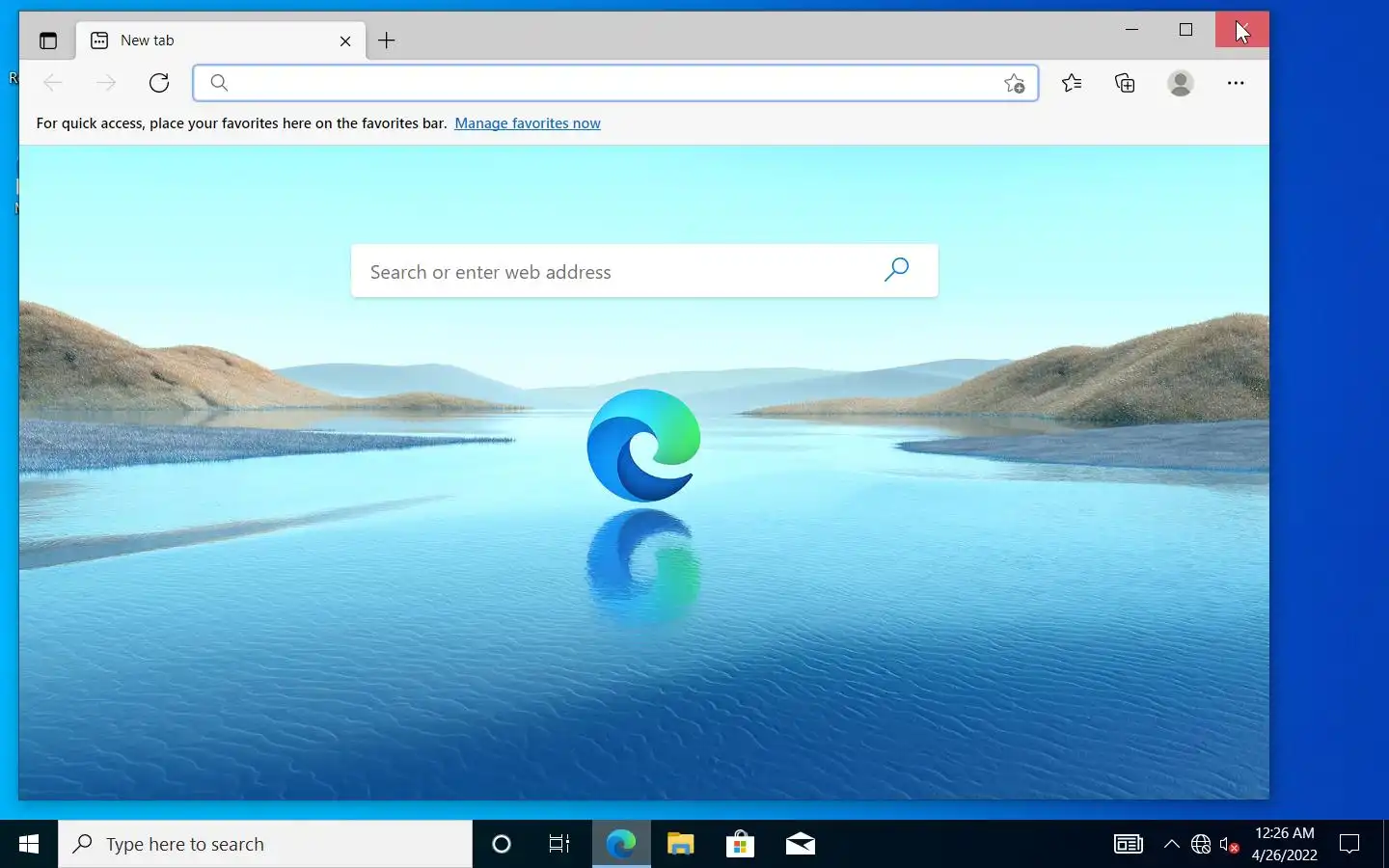1389x868 pixels.
Task: Click the blue search magnifier on page
Action: [x=897, y=270]
